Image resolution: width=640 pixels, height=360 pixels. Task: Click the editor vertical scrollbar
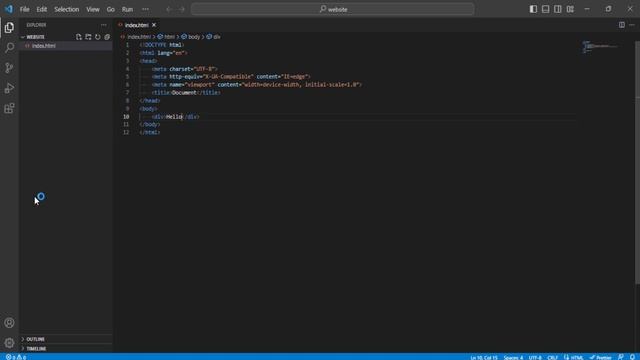point(637,161)
